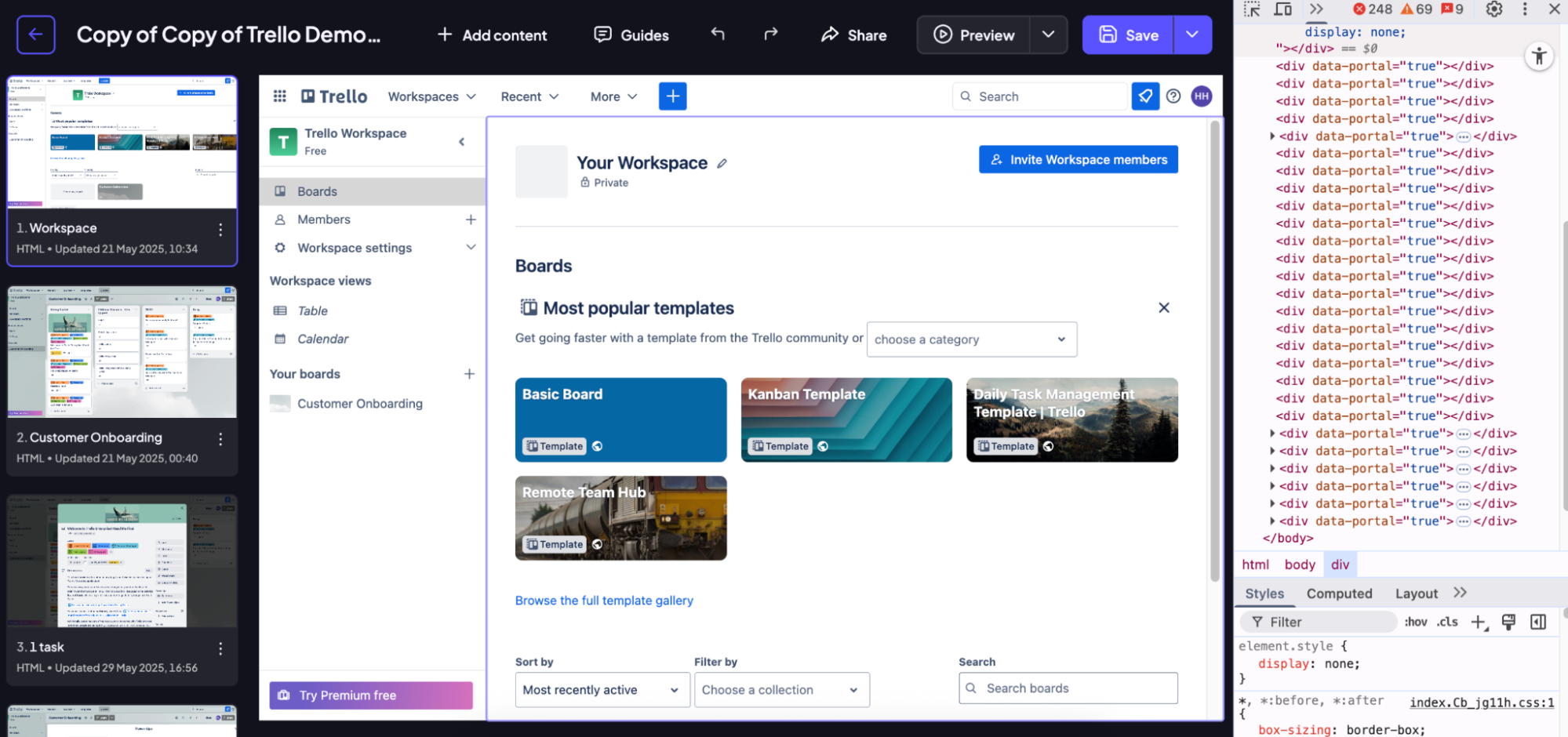Open options menu for 1 task page
Image resolution: width=1568 pixels, height=737 pixels.
(x=220, y=648)
